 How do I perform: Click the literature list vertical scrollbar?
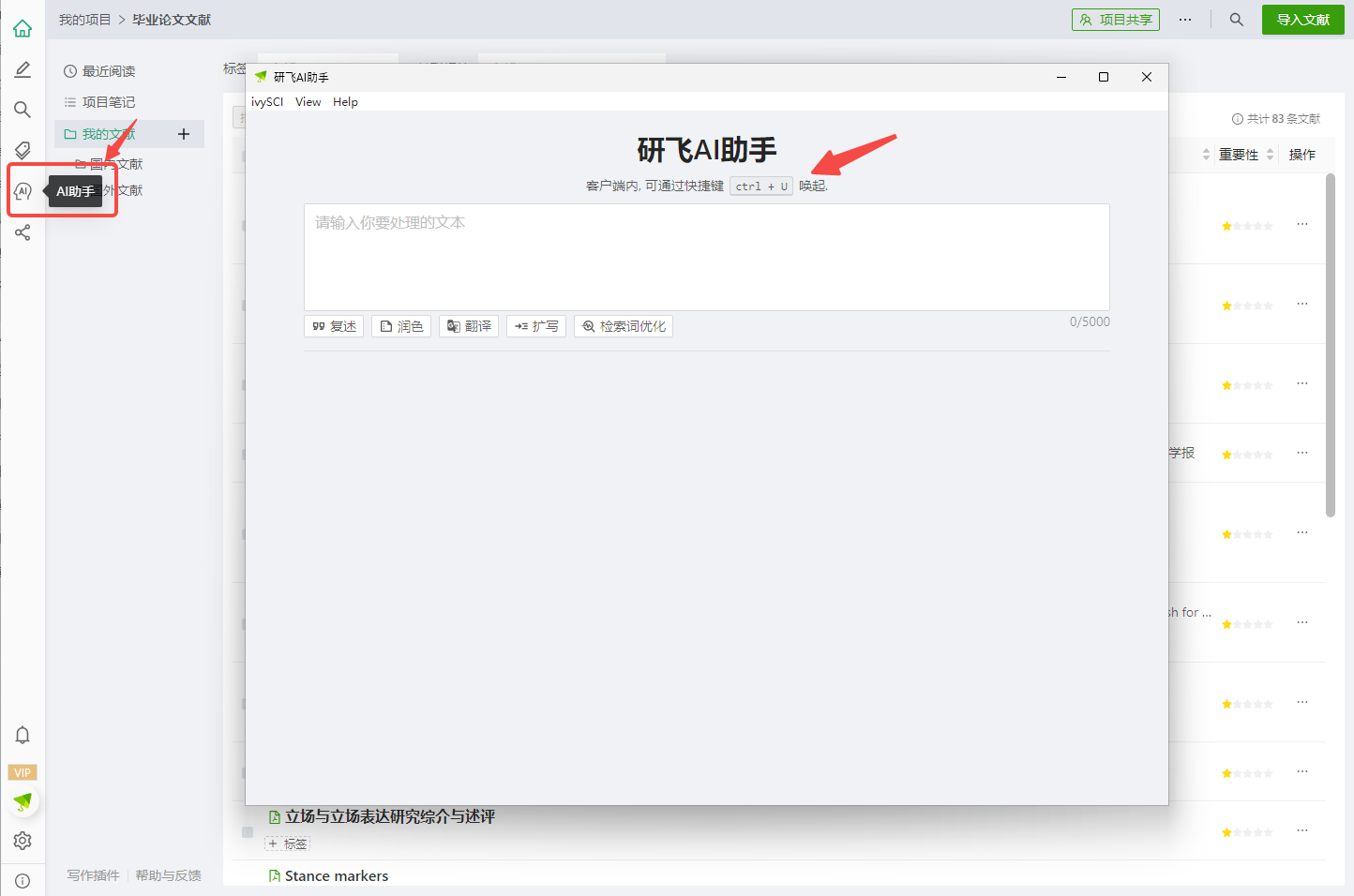click(1330, 345)
